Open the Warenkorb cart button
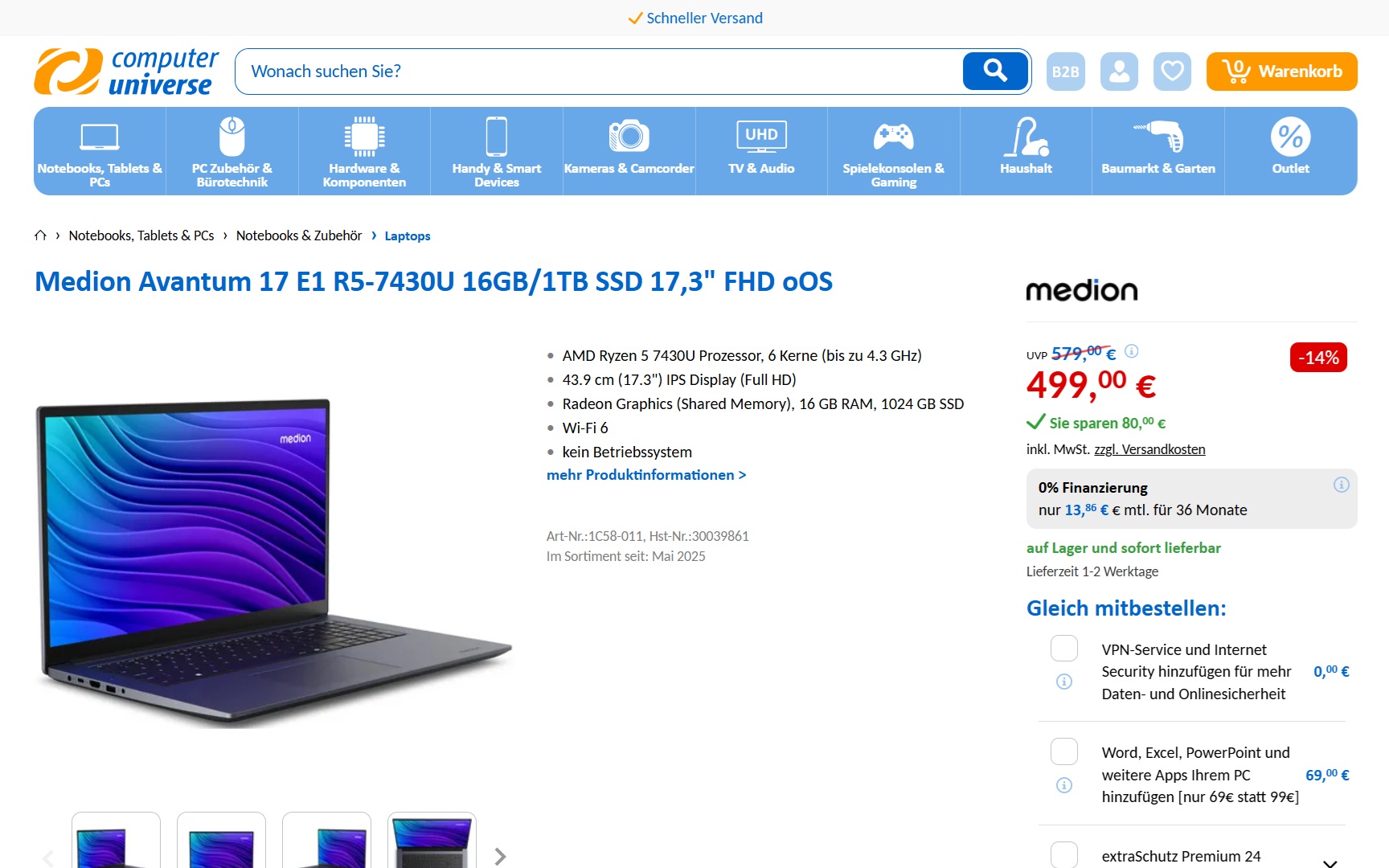Screen dimensions: 1389x868 [1281, 72]
